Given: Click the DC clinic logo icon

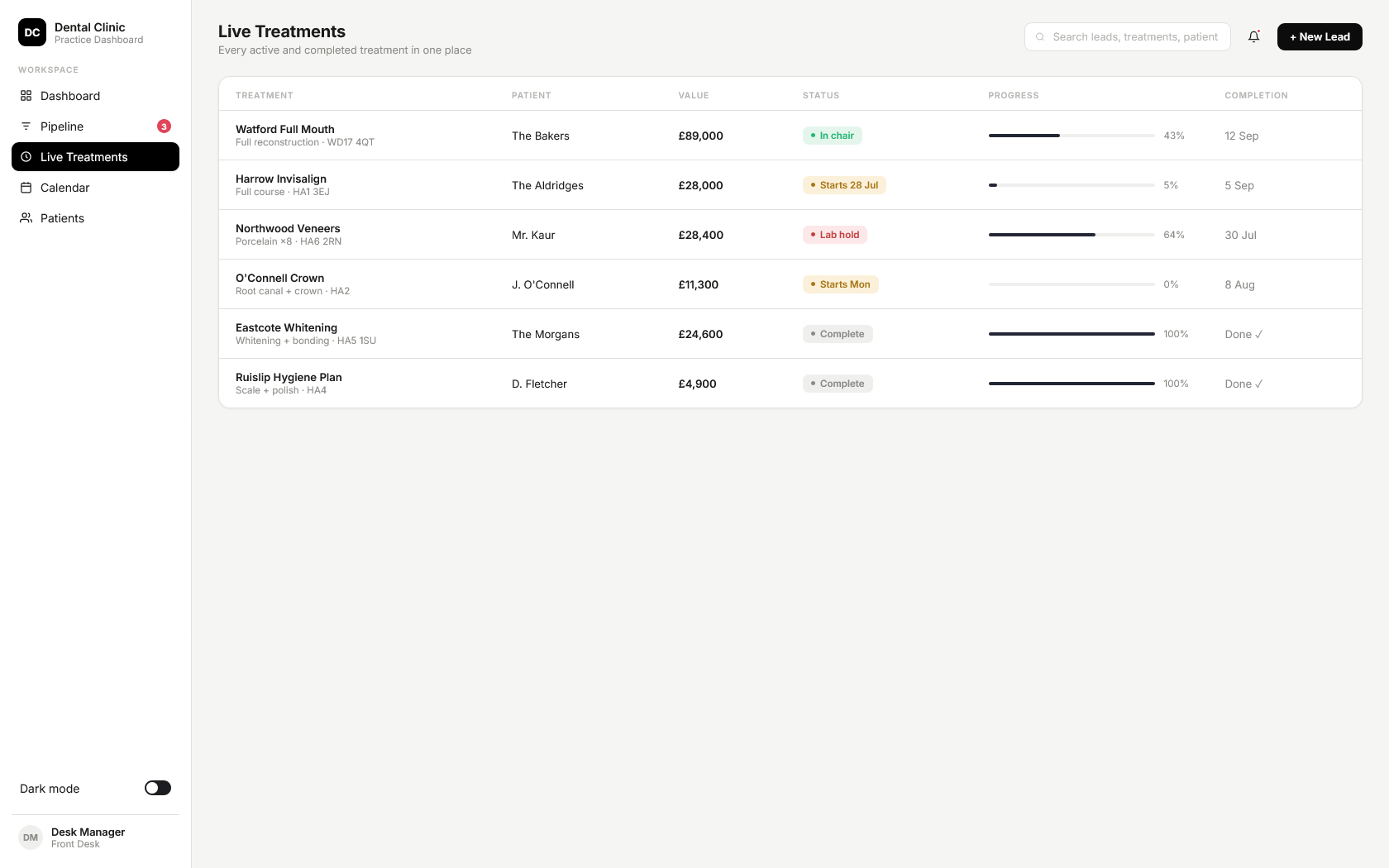Looking at the screenshot, I should click(x=32, y=32).
